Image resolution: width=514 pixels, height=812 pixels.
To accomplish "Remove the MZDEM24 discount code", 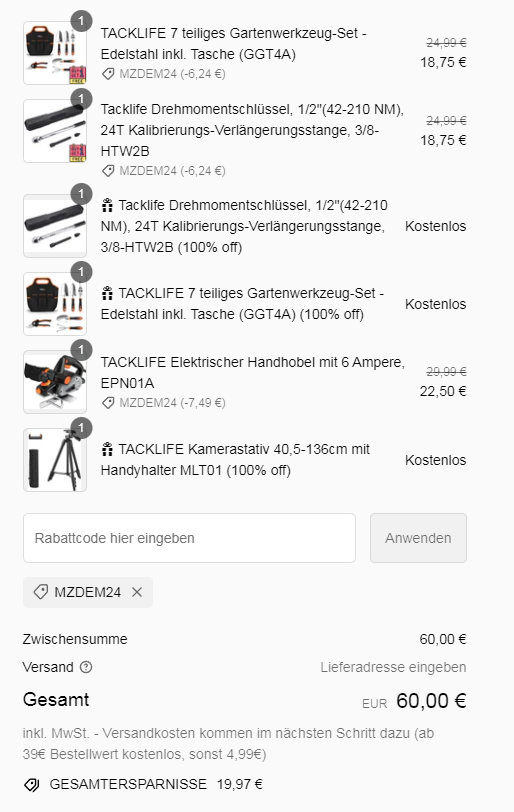I will click(137, 592).
